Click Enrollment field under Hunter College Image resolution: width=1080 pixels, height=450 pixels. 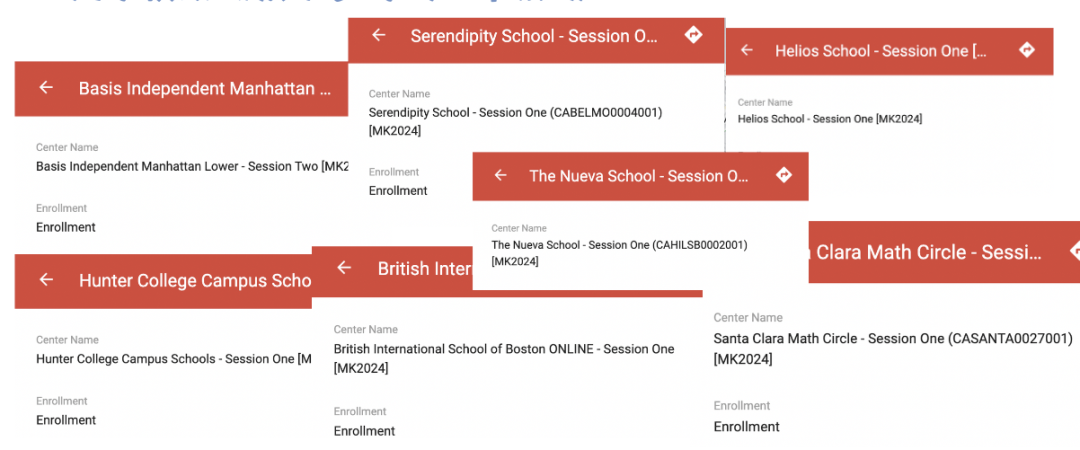click(x=66, y=420)
